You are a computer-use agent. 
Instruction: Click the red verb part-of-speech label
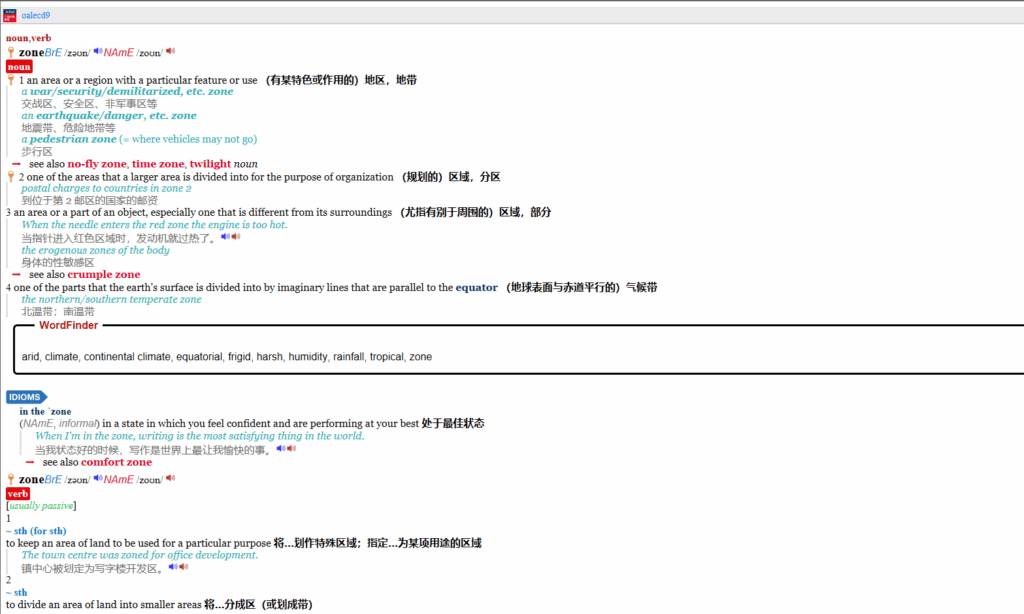click(18, 493)
